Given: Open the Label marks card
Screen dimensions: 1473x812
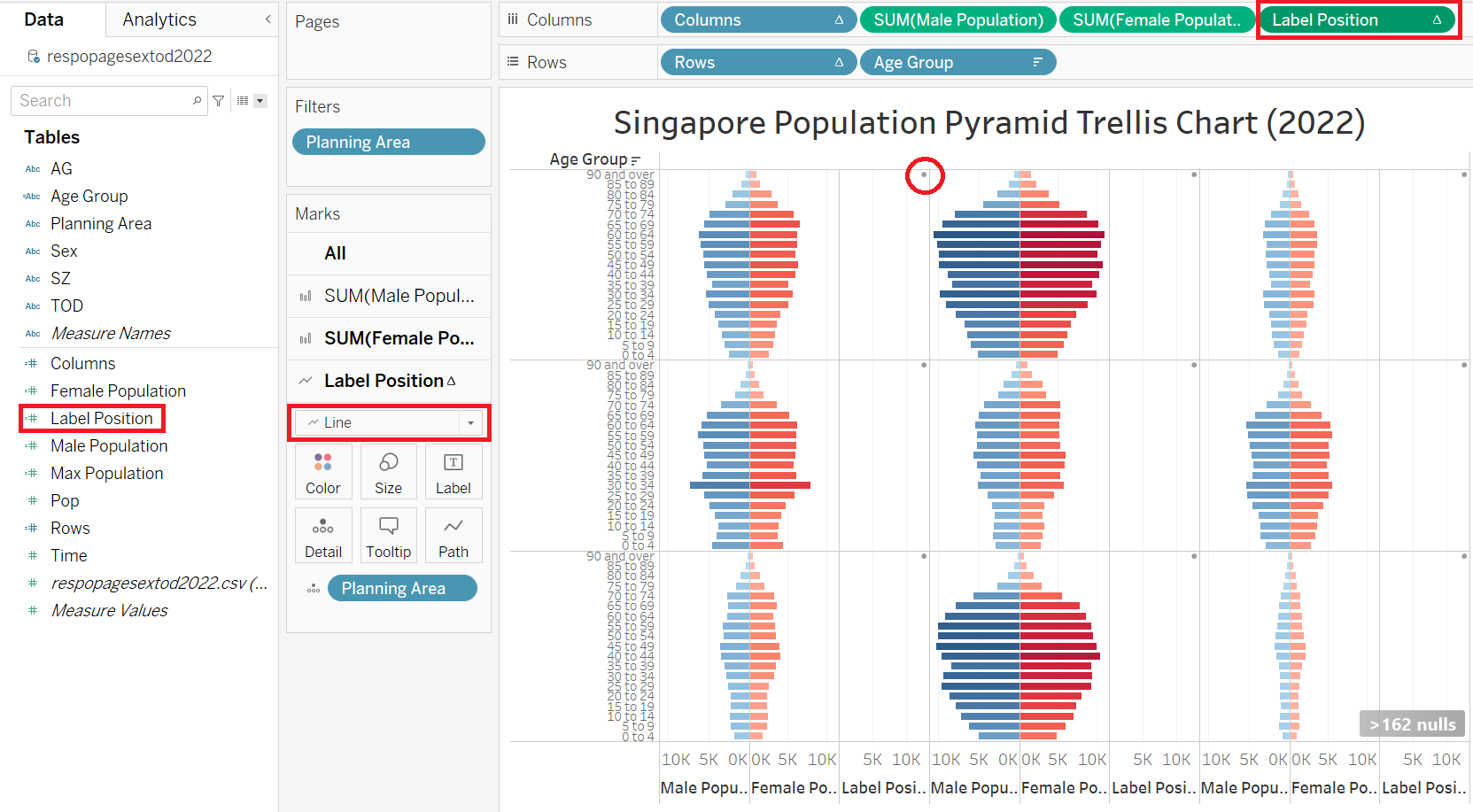Looking at the screenshot, I should pos(453,472).
